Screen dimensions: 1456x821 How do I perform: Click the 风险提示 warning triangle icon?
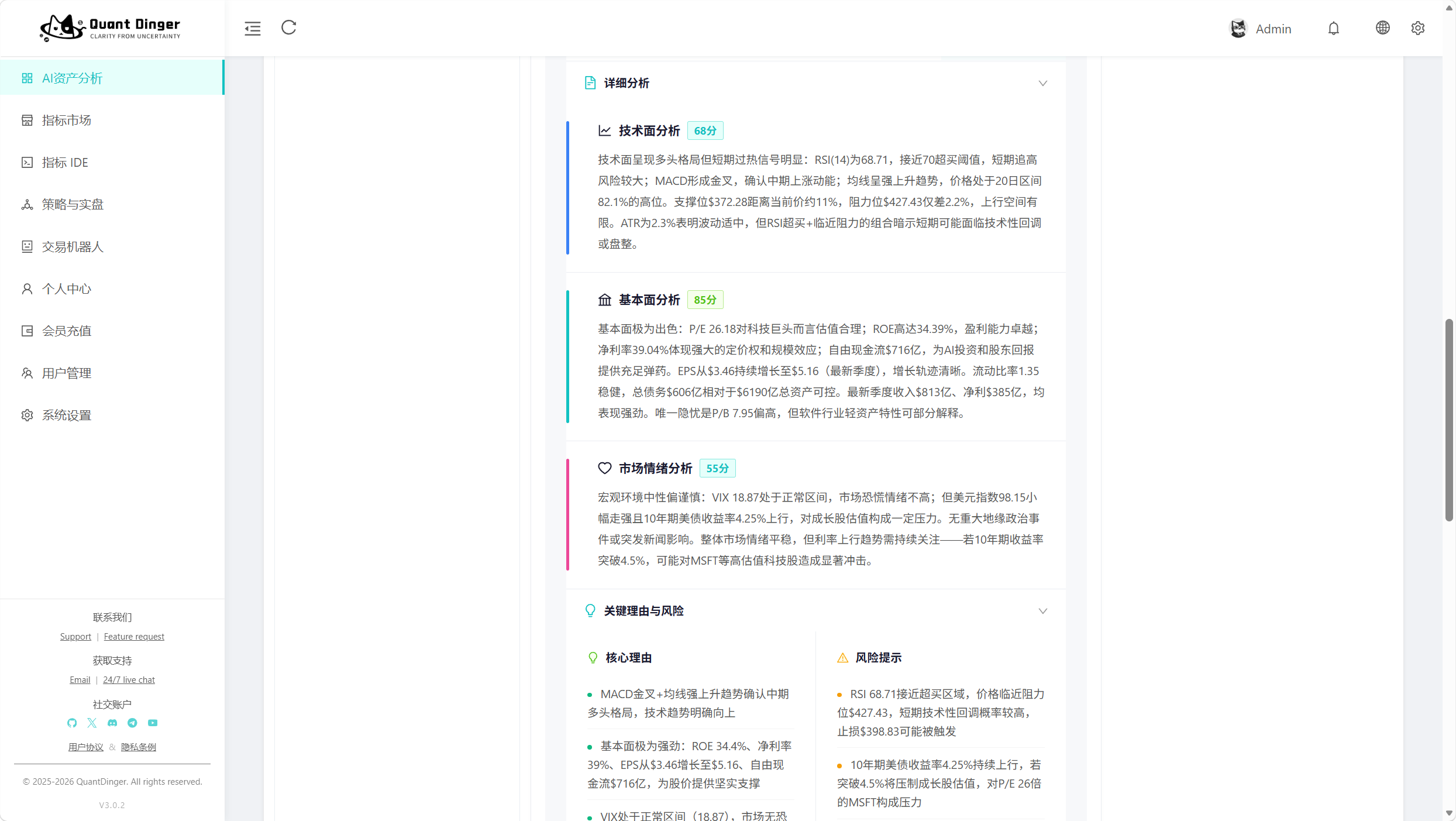coord(843,658)
